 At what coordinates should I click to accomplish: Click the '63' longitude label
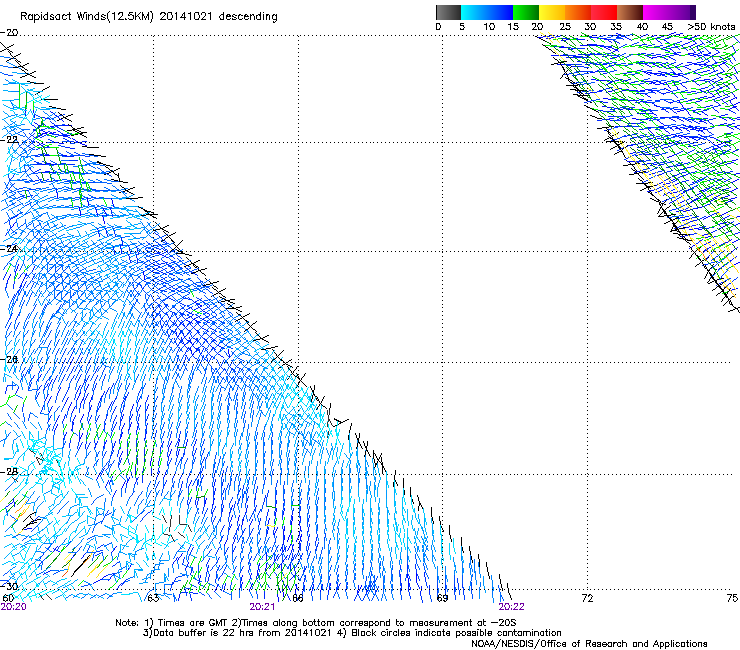point(153,598)
